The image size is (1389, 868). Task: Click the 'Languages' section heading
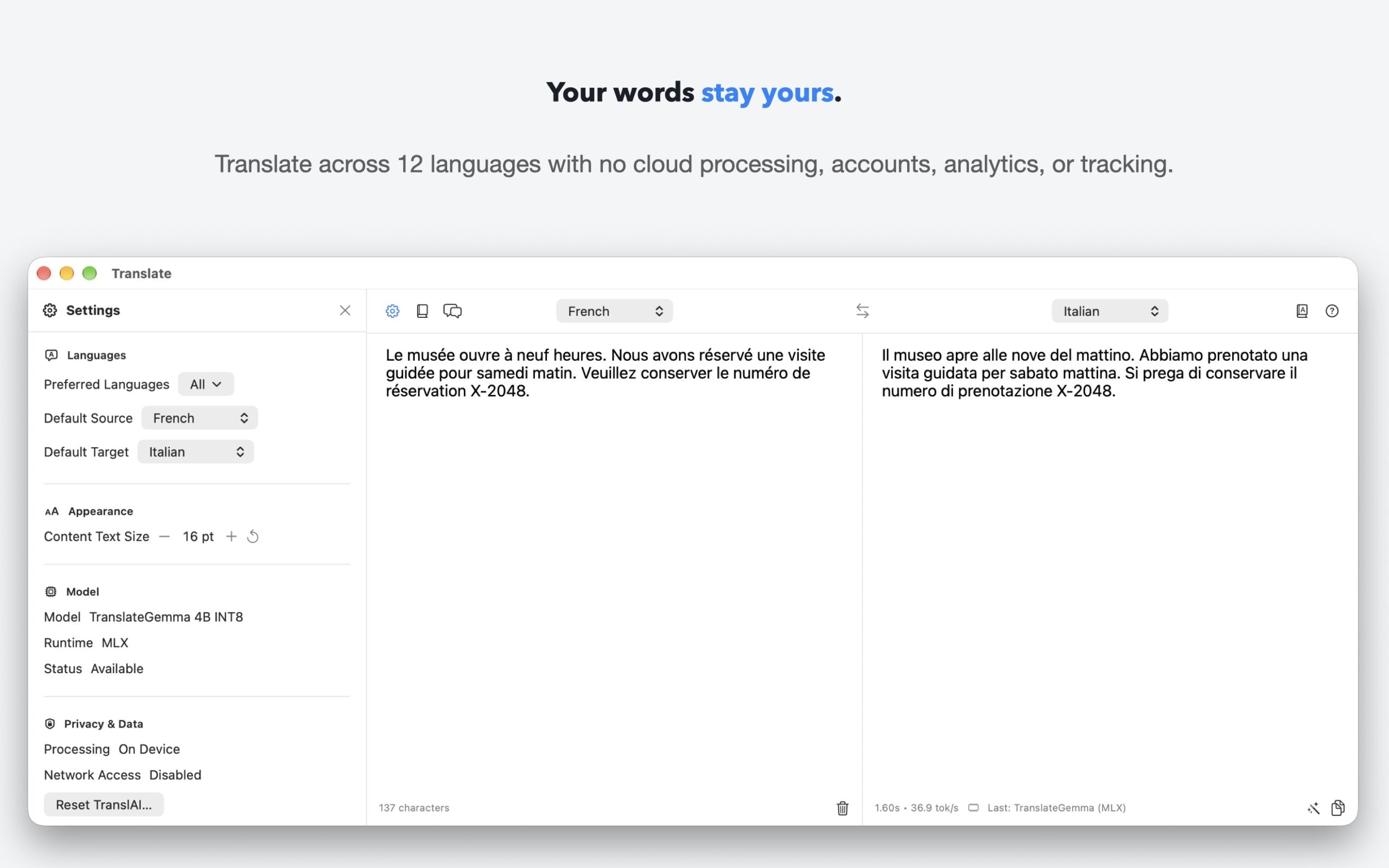[x=97, y=355]
